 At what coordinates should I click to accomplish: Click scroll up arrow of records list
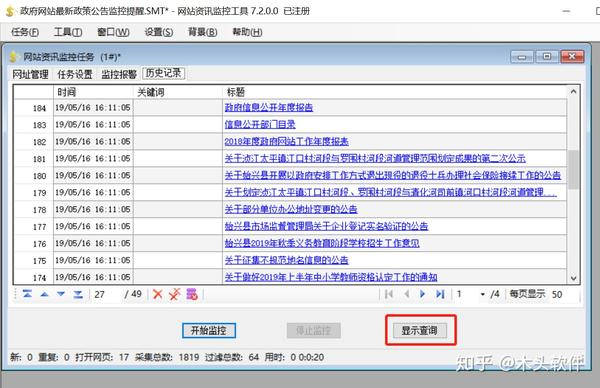573,92
